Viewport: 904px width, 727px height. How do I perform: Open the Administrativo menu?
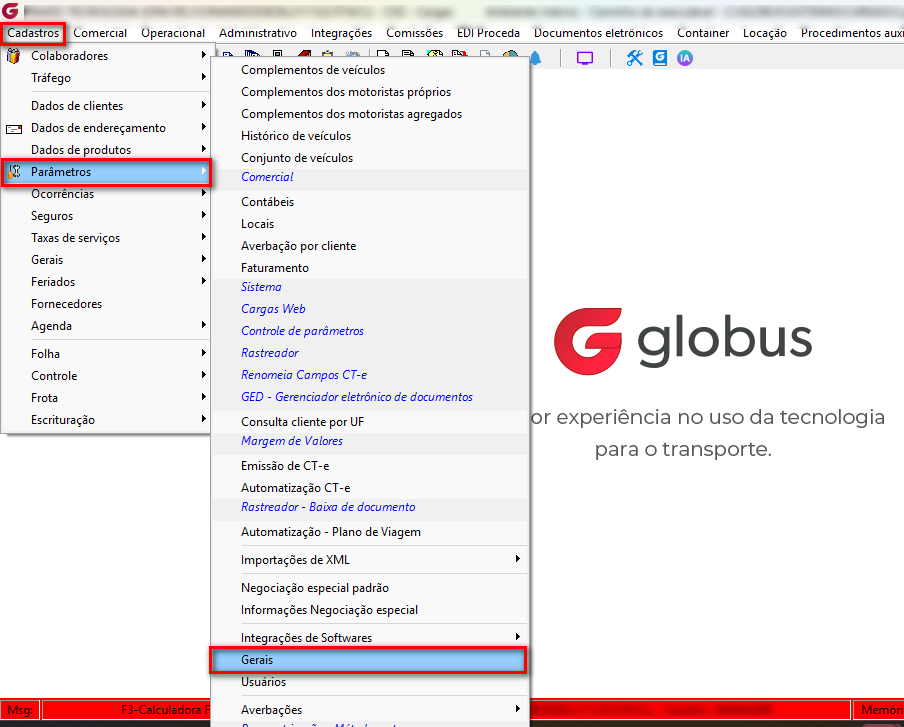[258, 33]
